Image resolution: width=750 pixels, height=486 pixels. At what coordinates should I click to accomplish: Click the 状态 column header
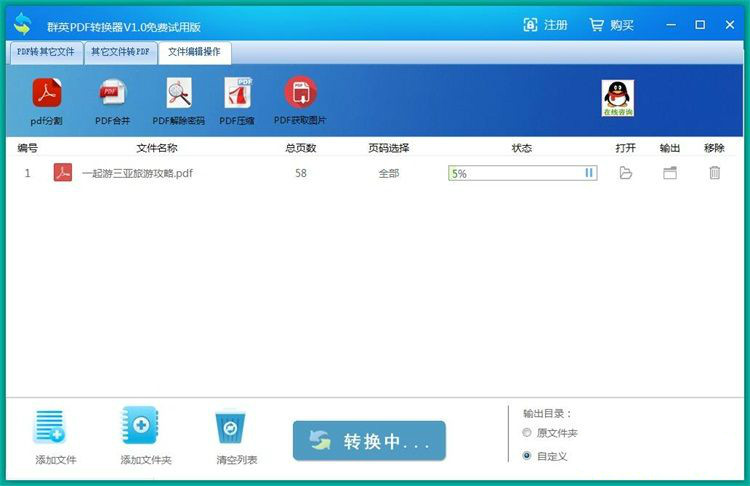click(522, 148)
